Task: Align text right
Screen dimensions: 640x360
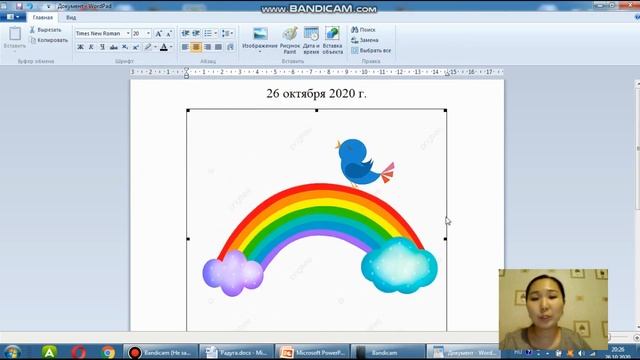Action: pos(208,47)
